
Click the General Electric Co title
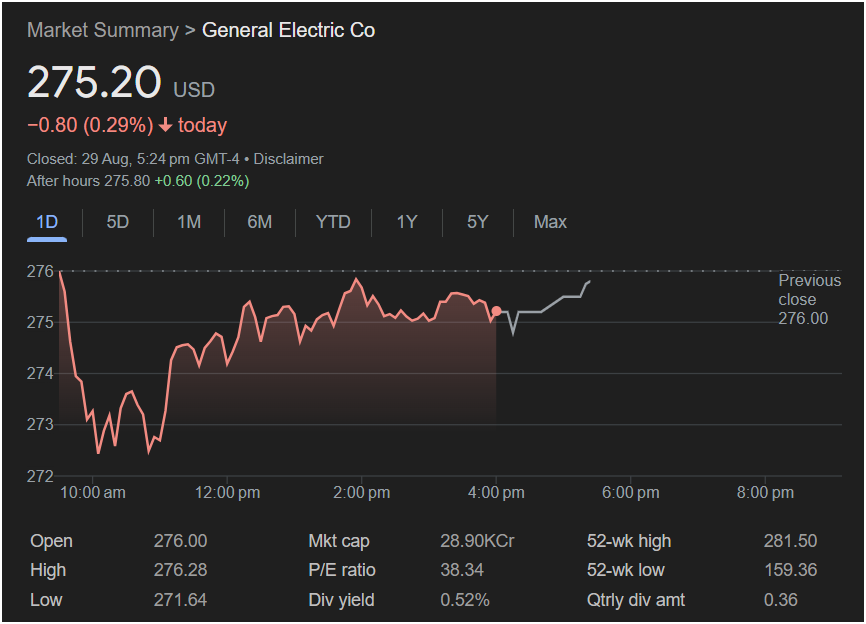[288, 30]
